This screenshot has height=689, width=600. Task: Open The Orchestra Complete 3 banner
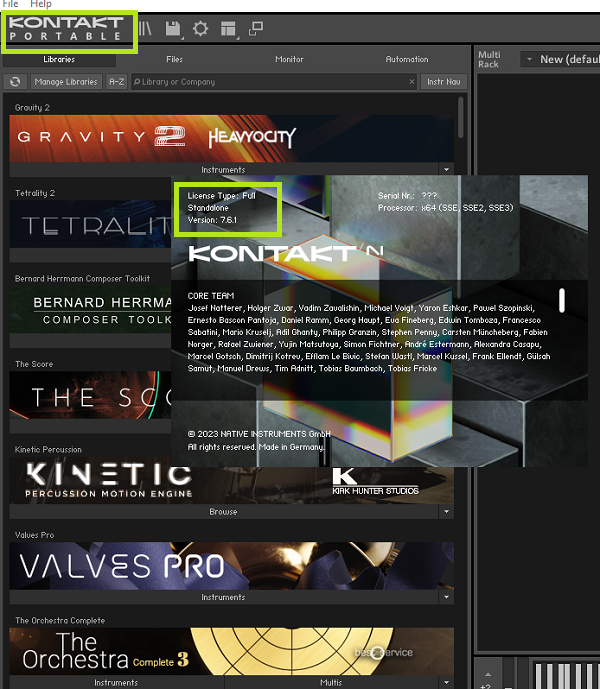click(x=232, y=652)
